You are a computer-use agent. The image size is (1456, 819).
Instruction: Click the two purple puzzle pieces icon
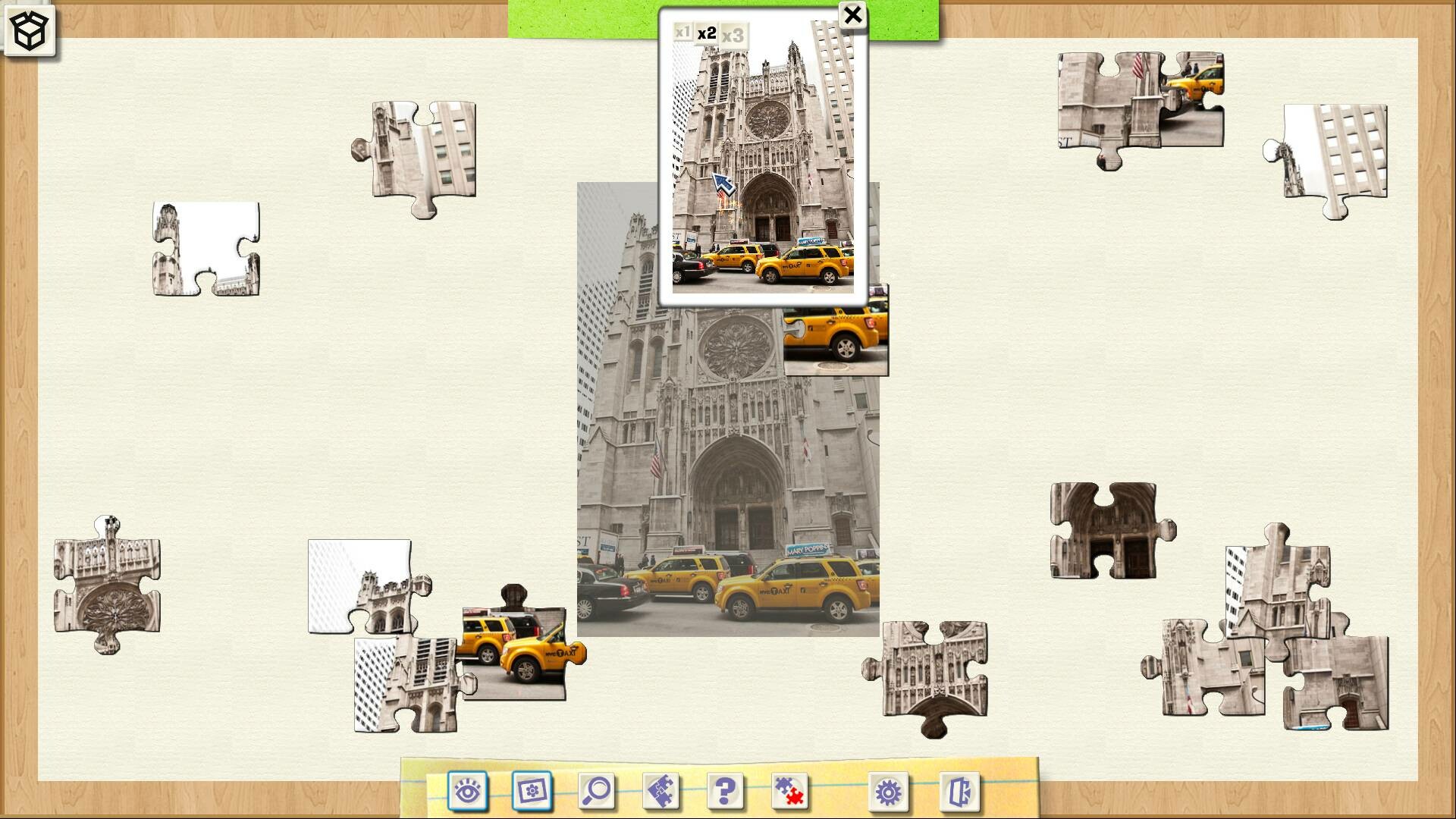point(661,792)
